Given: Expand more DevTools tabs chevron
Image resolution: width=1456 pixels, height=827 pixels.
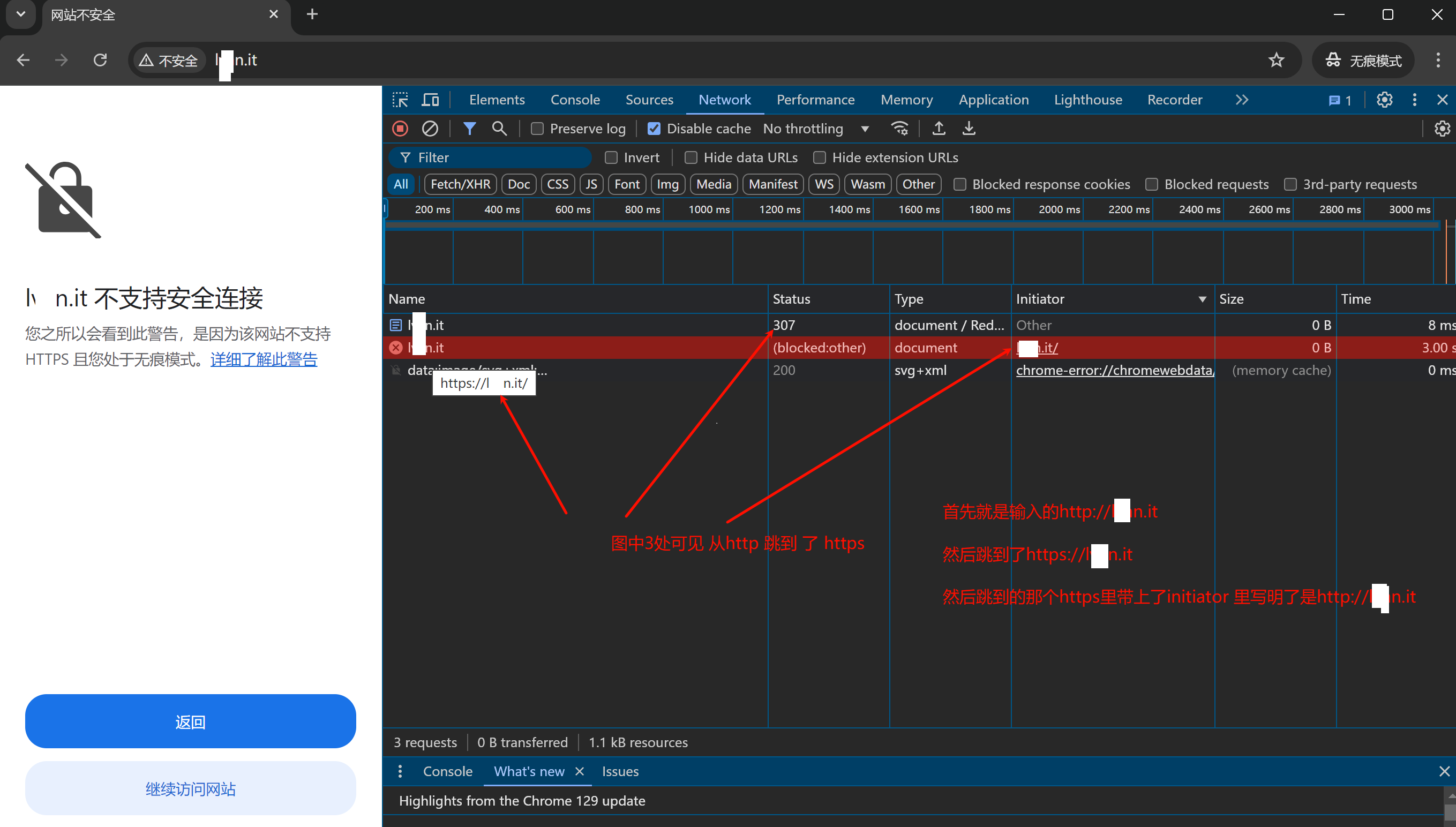Looking at the screenshot, I should pyautogui.click(x=1242, y=100).
